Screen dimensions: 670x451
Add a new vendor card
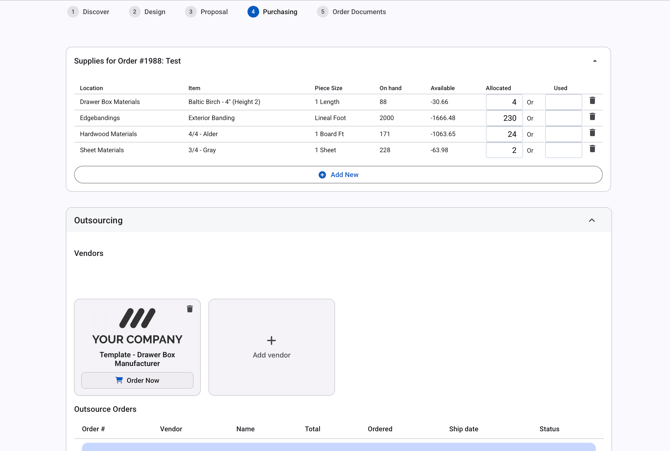(271, 347)
